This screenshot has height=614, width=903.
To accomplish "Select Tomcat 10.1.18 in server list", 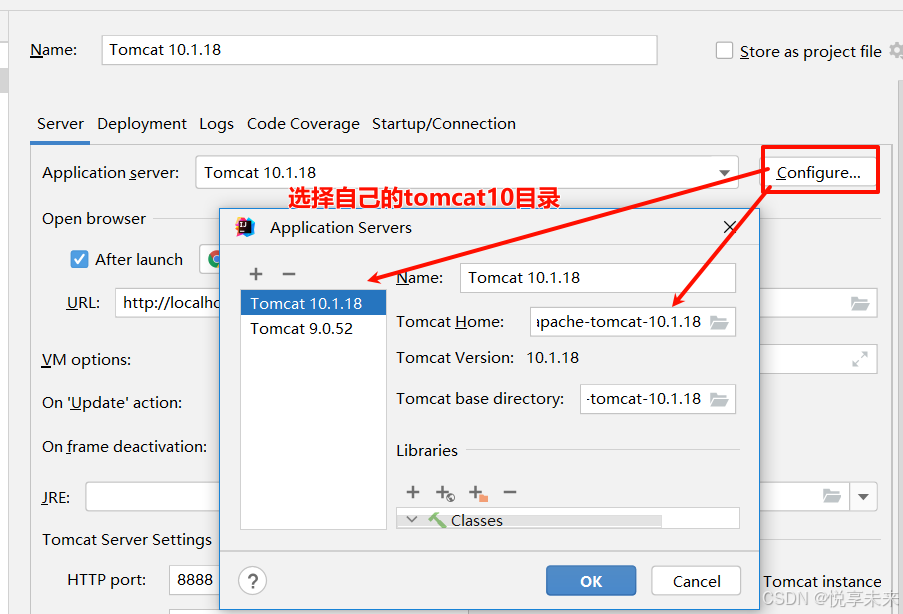I will tap(313, 303).
